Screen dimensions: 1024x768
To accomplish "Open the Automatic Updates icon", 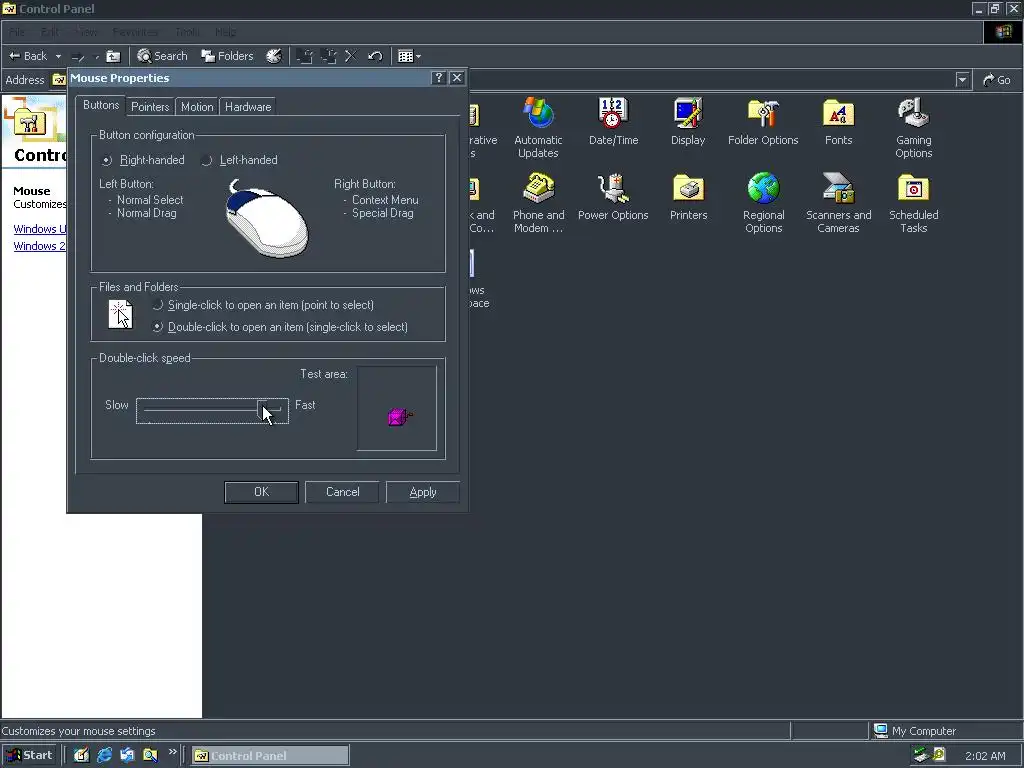I will 538,127.
